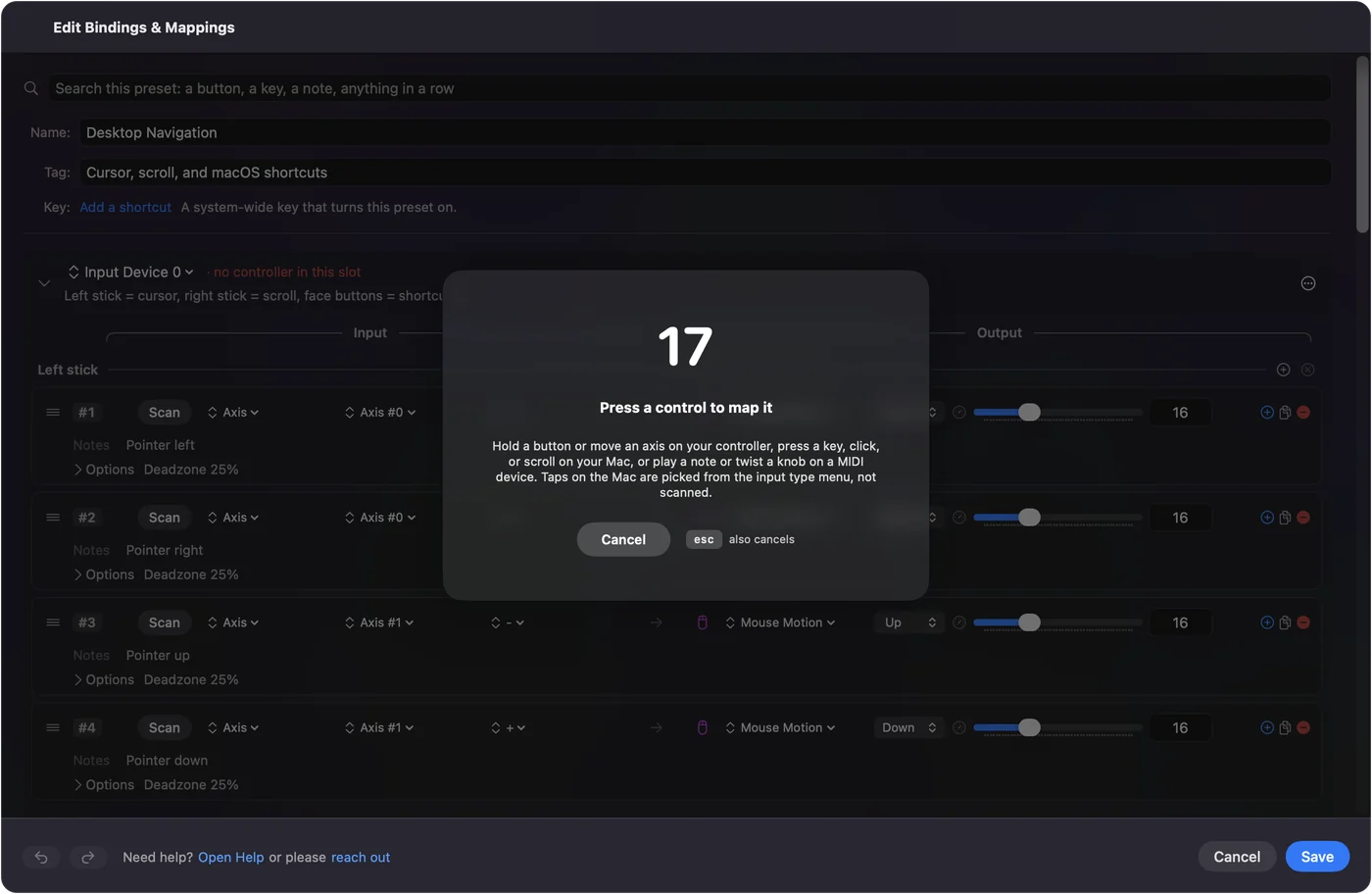Add a binding to the Left stick group

click(1284, 370)
